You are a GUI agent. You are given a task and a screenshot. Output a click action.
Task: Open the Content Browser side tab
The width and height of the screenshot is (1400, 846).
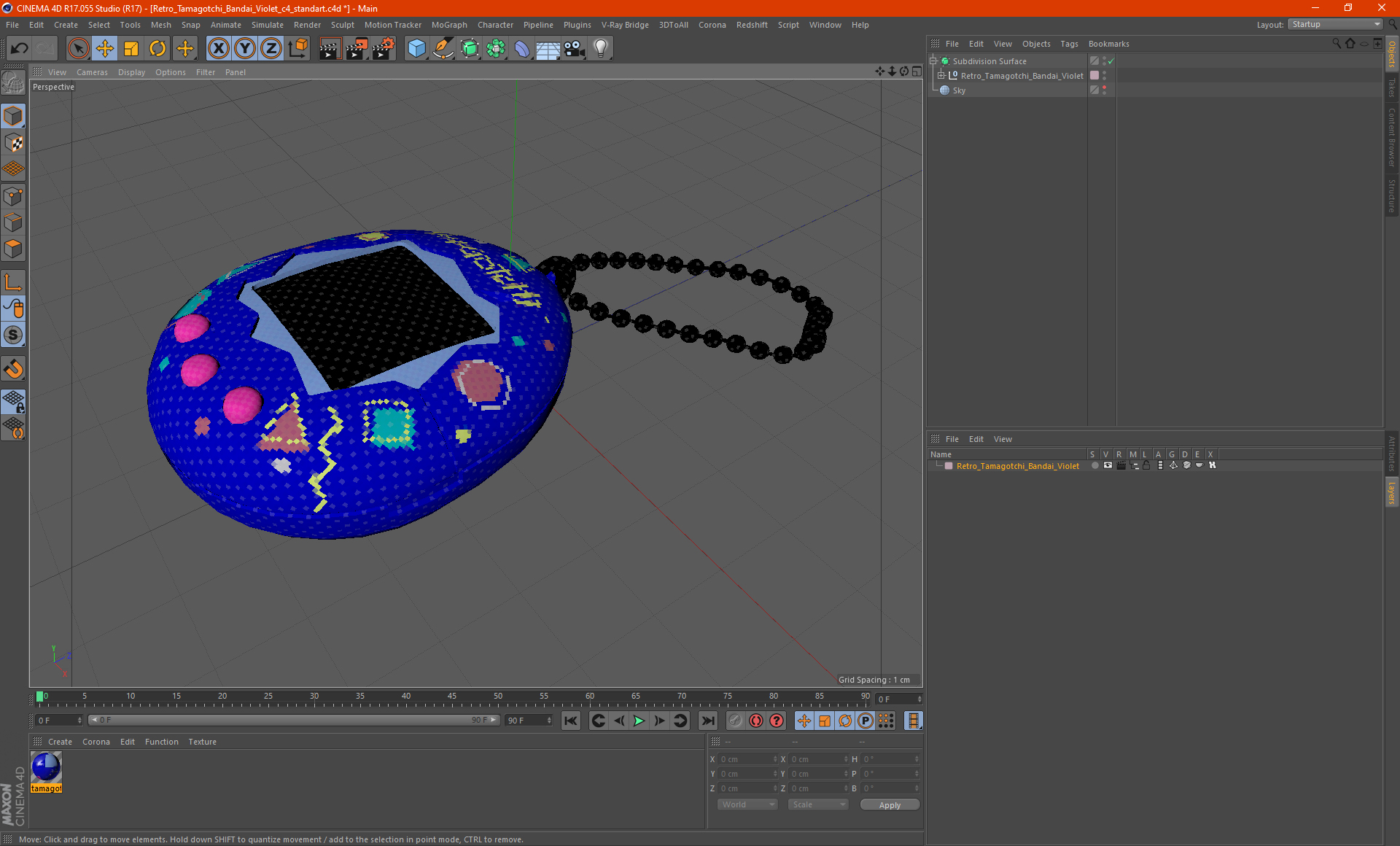coord(1392,137)
